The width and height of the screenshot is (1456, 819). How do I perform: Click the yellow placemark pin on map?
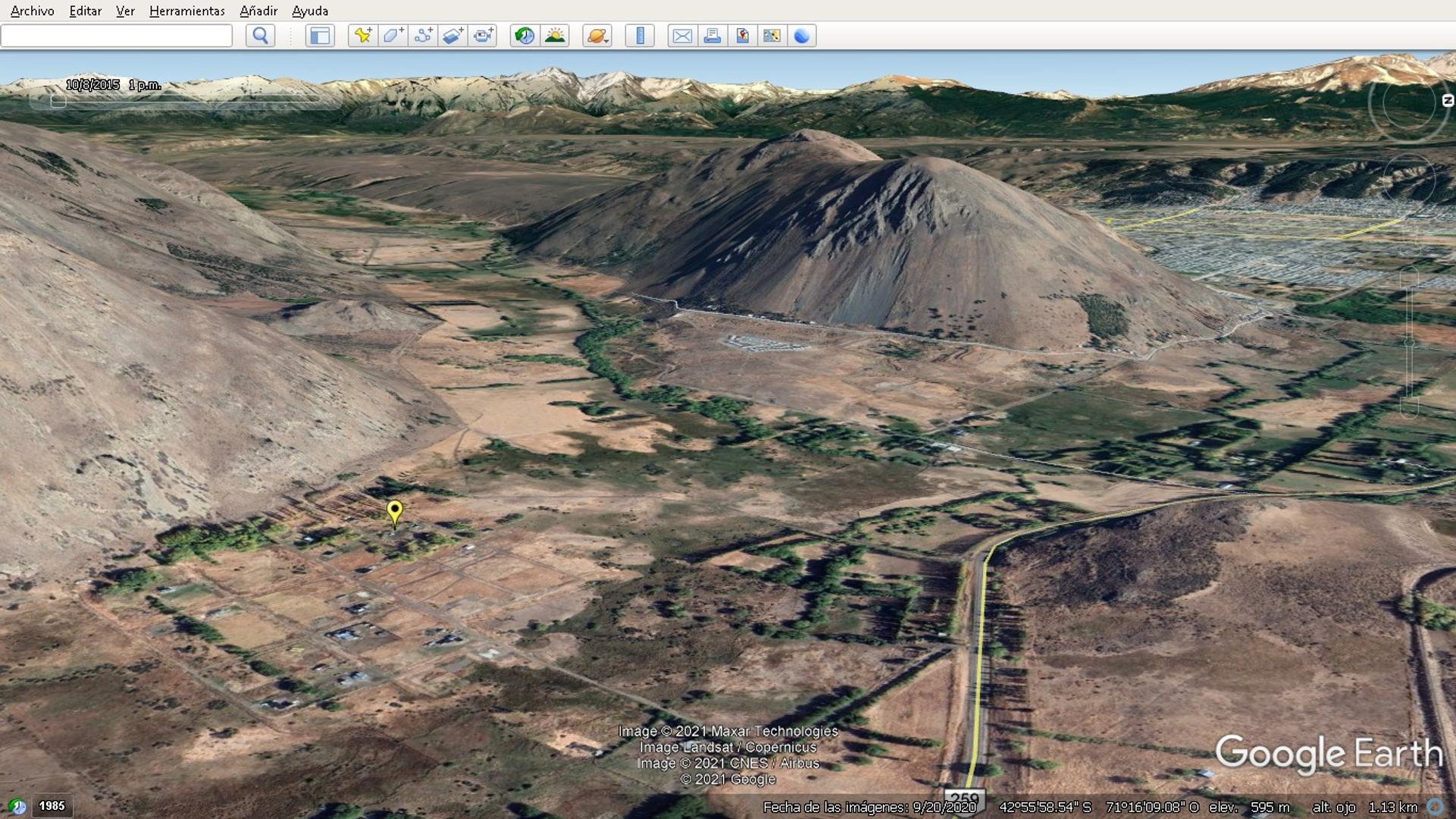pos(394,513)
